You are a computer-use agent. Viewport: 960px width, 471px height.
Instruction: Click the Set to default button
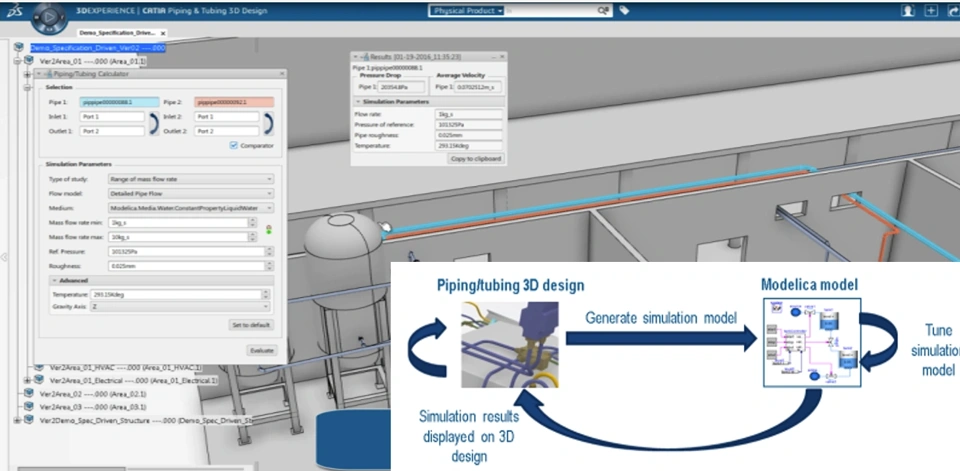tap(251, 325)
